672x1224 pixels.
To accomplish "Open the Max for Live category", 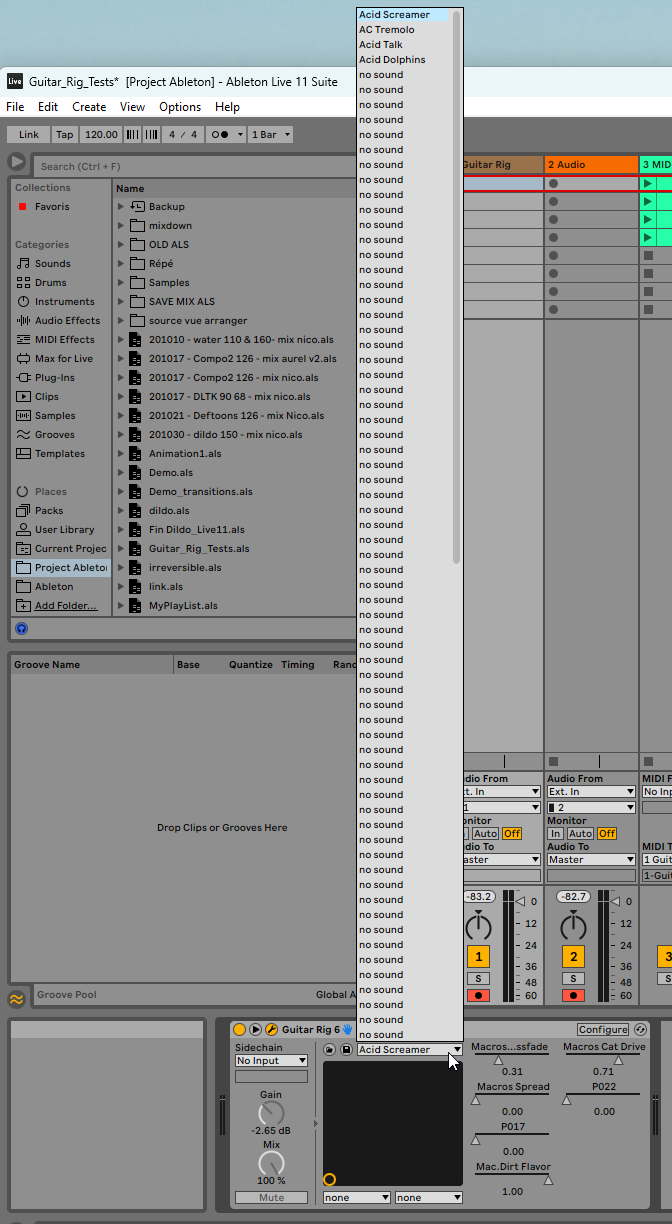I will tap(64, 359).
